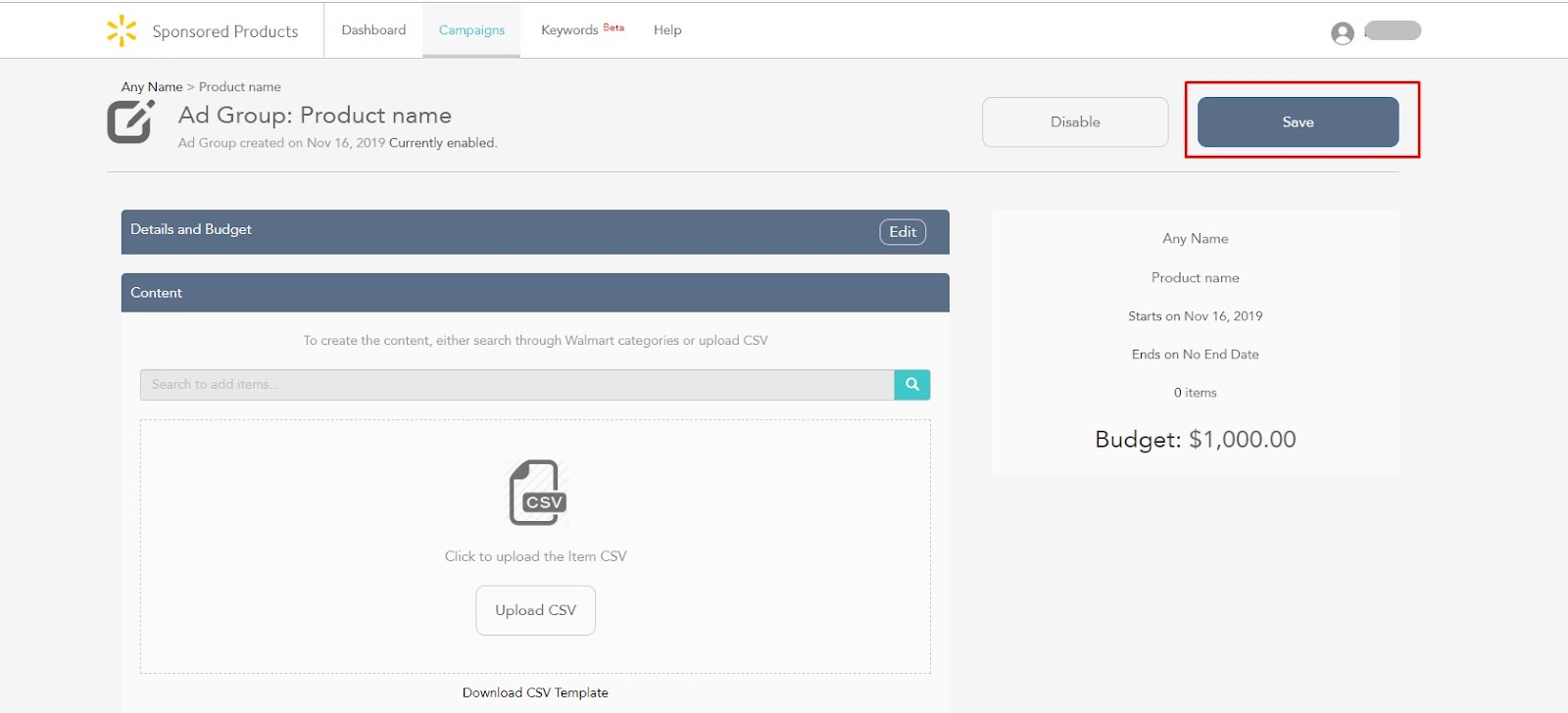Click the Walmart spark logo icon

(122, 30)
